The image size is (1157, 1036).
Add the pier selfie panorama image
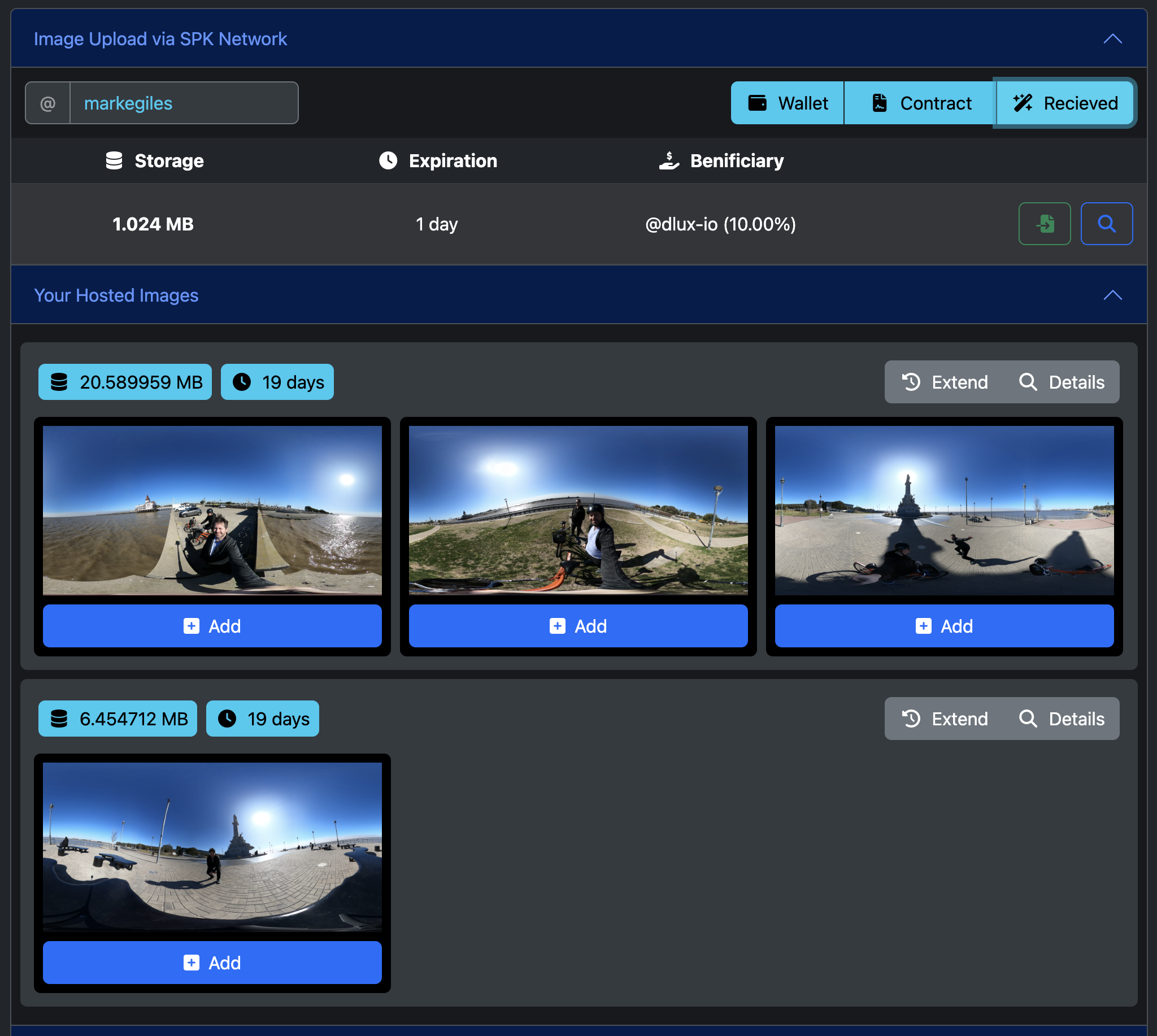tap(212, 626)
